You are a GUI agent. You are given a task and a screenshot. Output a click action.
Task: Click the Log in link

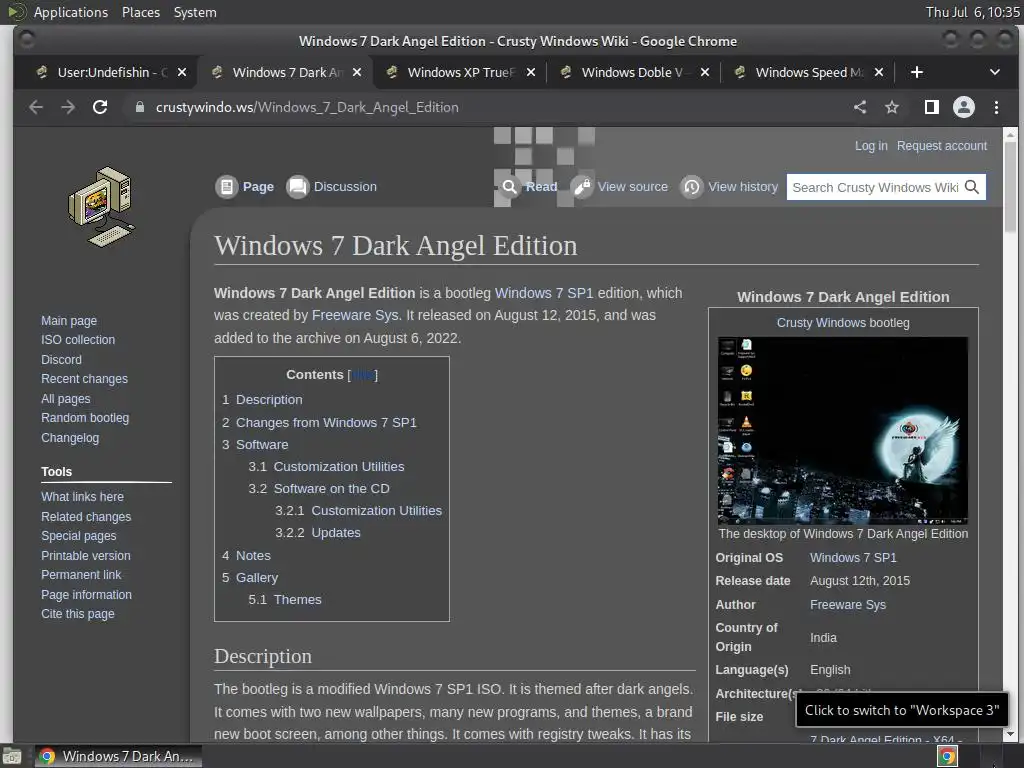pyautogui.click(x=871, y=146)
